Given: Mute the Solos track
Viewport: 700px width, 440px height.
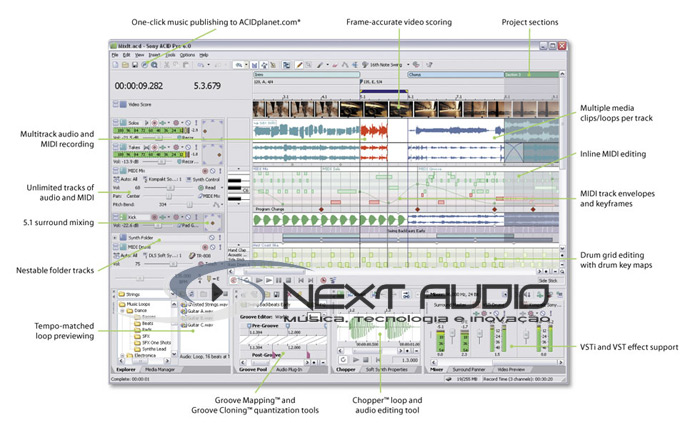Looking at the screenshot, I should tap(188, 123).
